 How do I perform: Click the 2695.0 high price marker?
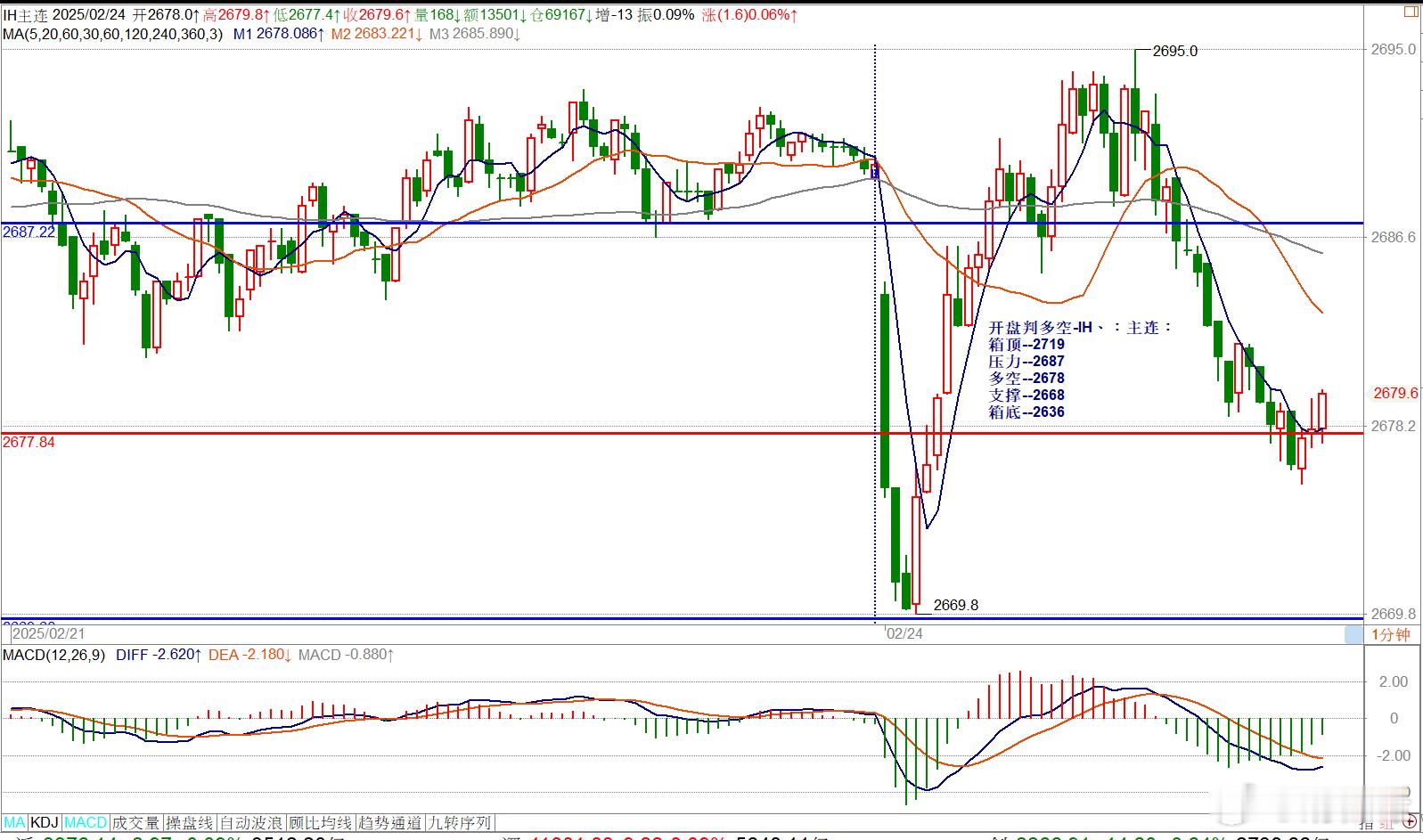pyautogui.click(x=1175, y=52)
